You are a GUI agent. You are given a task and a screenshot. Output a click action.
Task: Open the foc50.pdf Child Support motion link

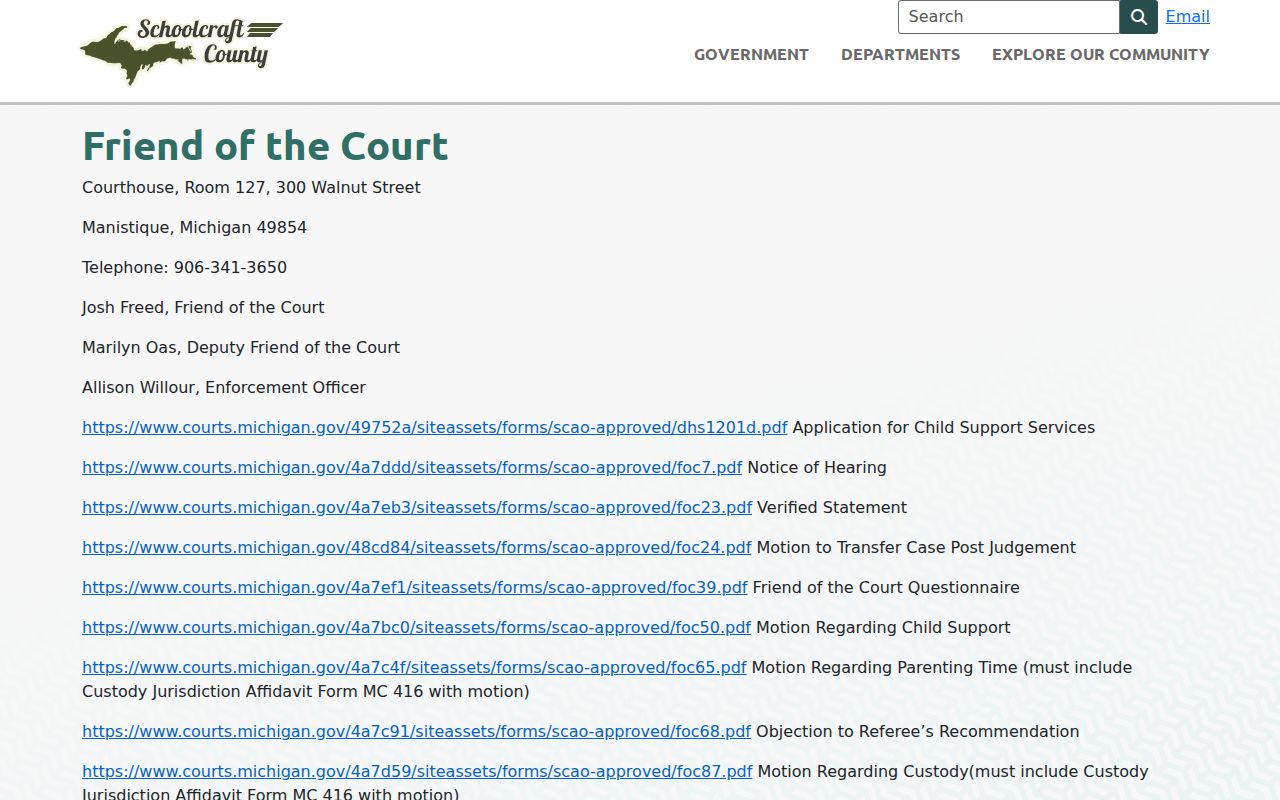pos(416,627)
